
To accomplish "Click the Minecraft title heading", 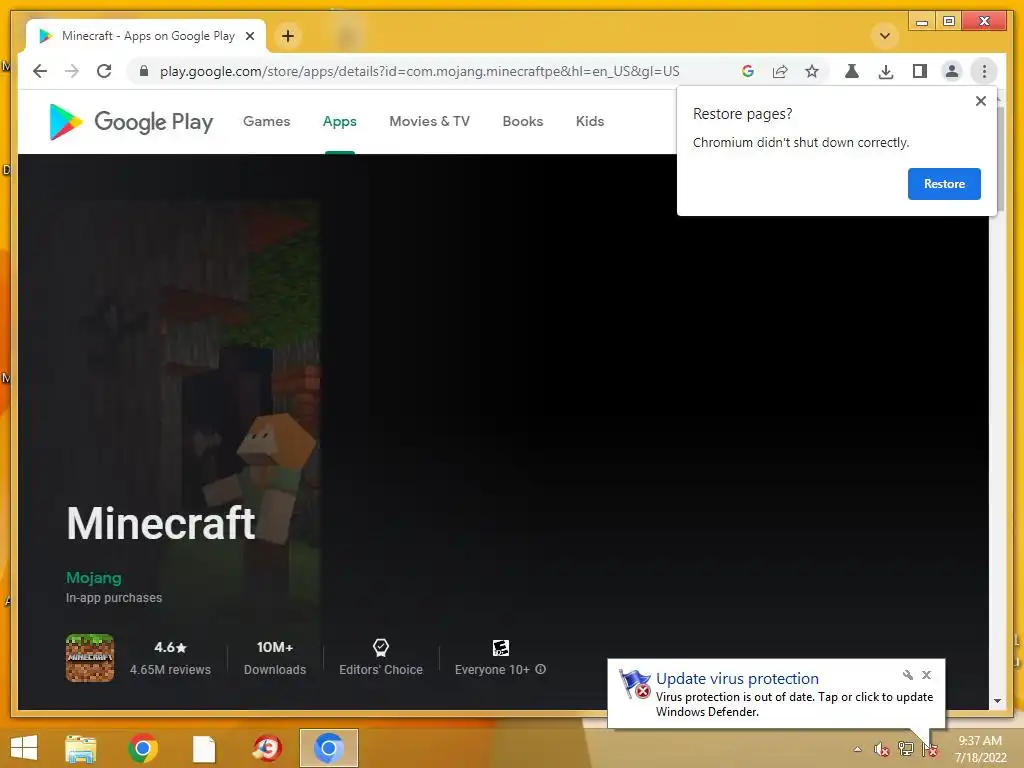I will point(161,523).
